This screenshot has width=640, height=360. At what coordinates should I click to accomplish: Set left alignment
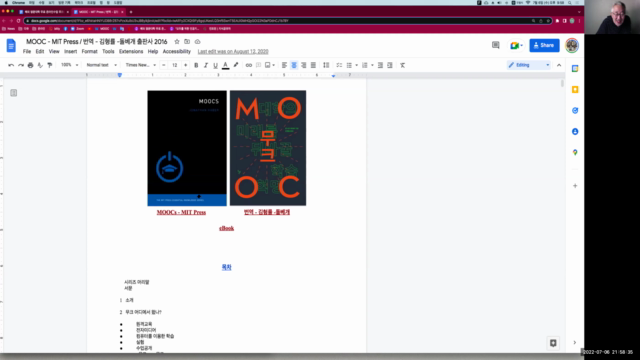tap(284, 65)
